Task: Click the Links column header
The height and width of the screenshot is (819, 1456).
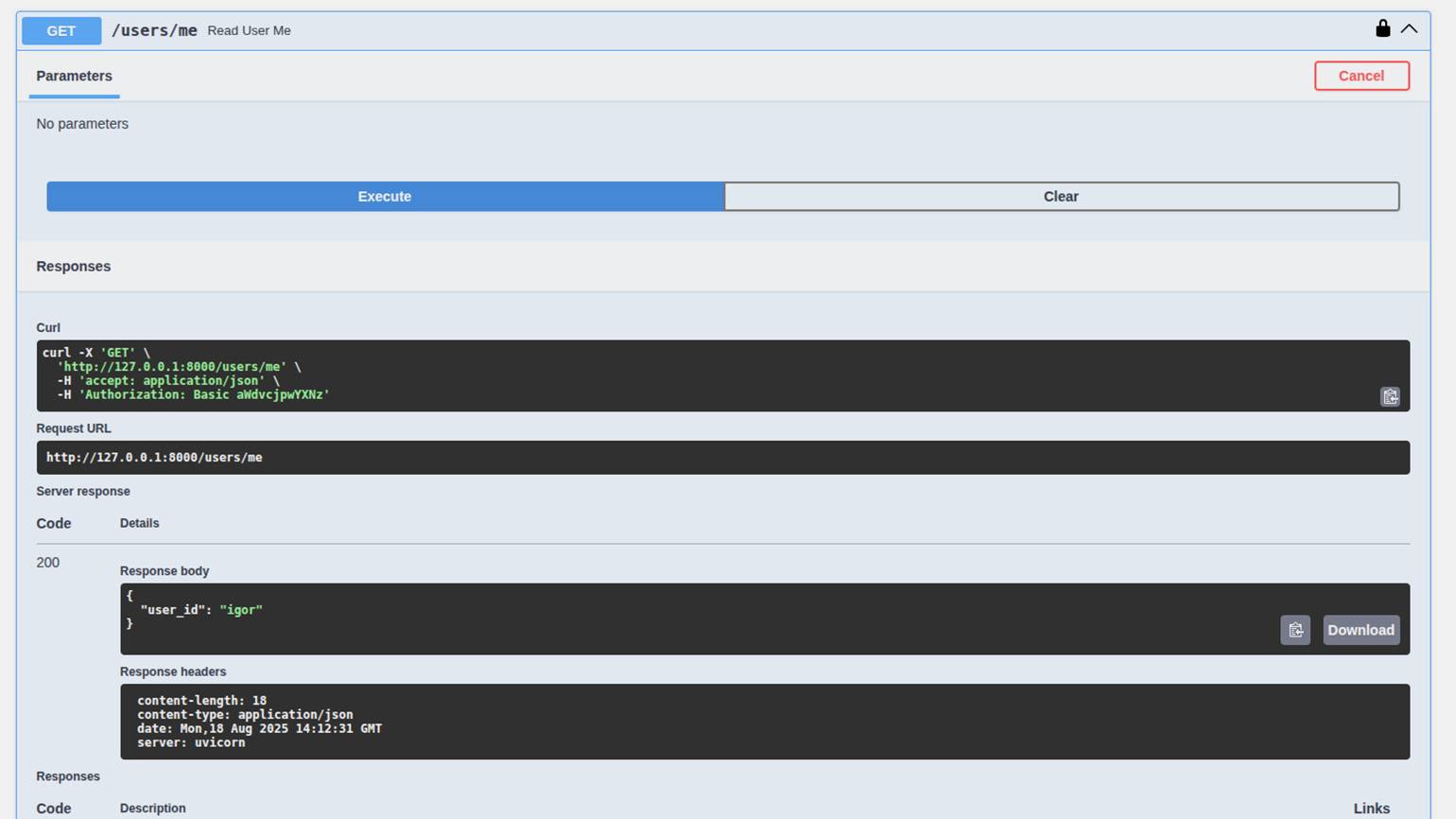Action: tap(1371, 809)
